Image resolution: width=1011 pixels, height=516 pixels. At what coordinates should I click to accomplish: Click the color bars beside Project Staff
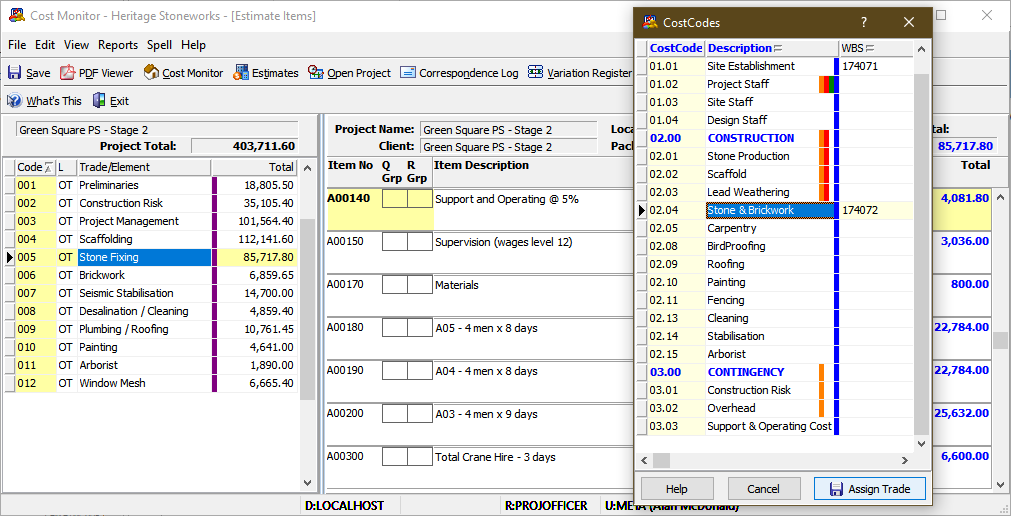tap(829, 84)
